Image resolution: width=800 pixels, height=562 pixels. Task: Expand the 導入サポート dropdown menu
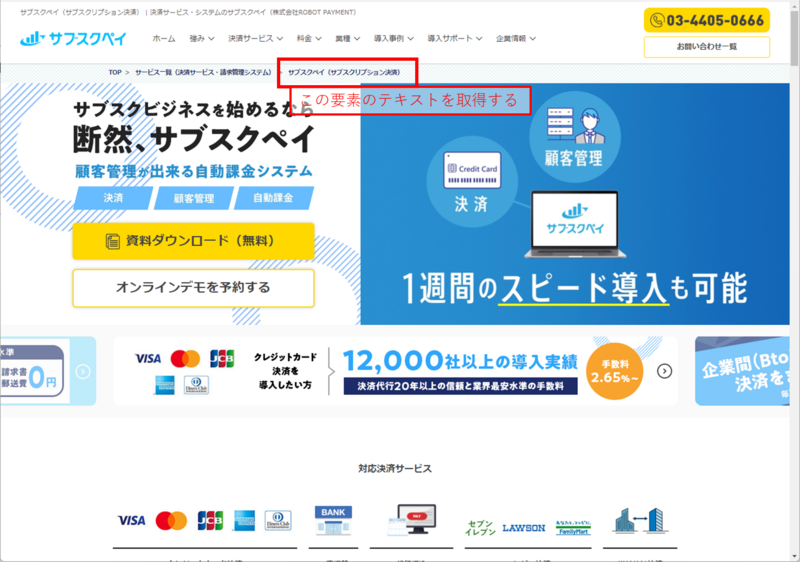tap(455, 38)
